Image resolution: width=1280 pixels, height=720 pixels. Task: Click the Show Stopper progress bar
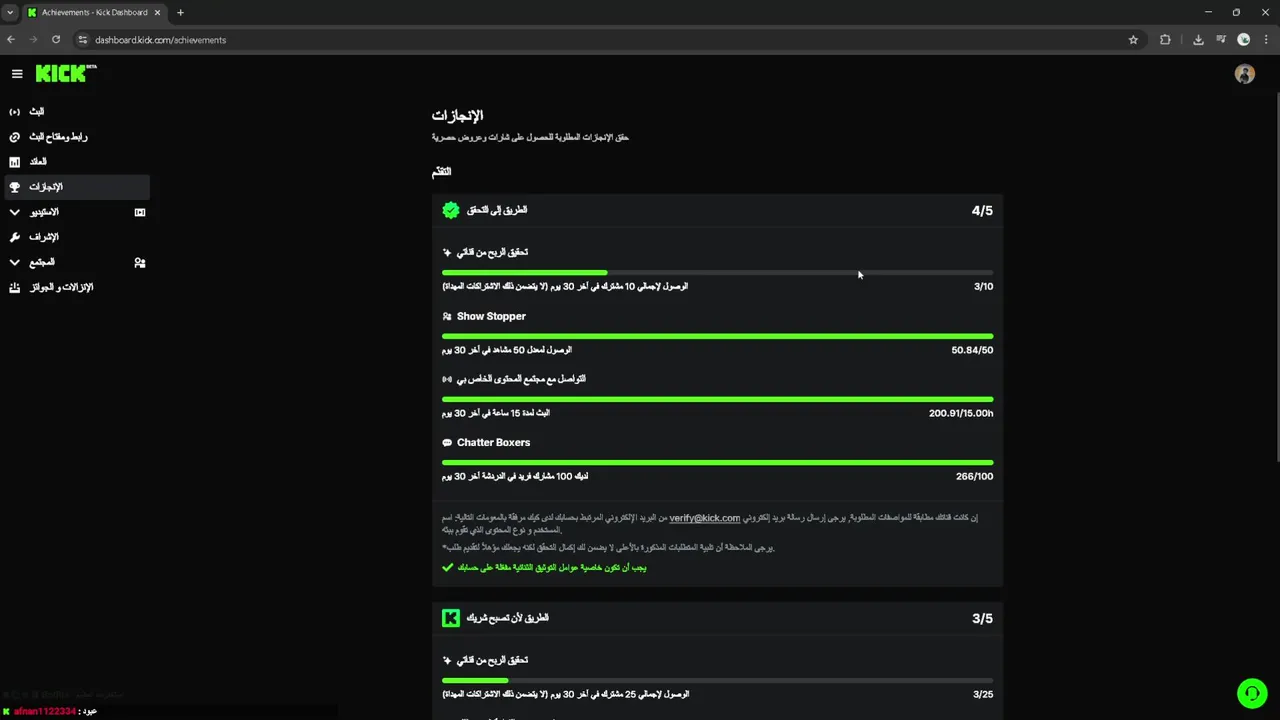pyautogui.click(x=717, y=336)
